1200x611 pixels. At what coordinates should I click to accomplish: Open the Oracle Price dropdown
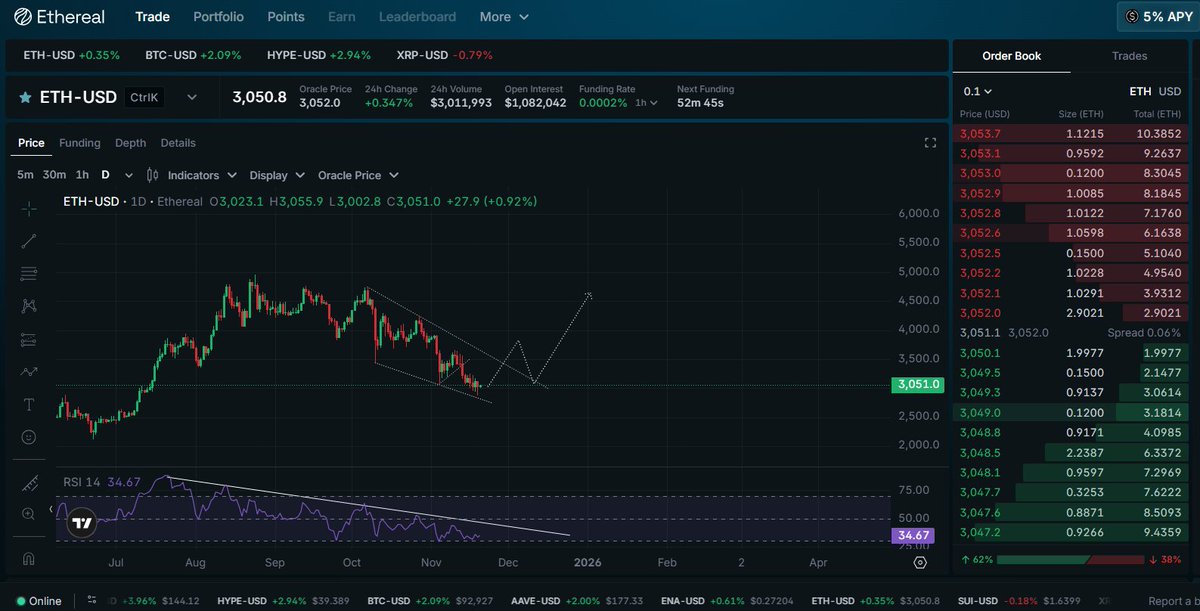[358, 175]
